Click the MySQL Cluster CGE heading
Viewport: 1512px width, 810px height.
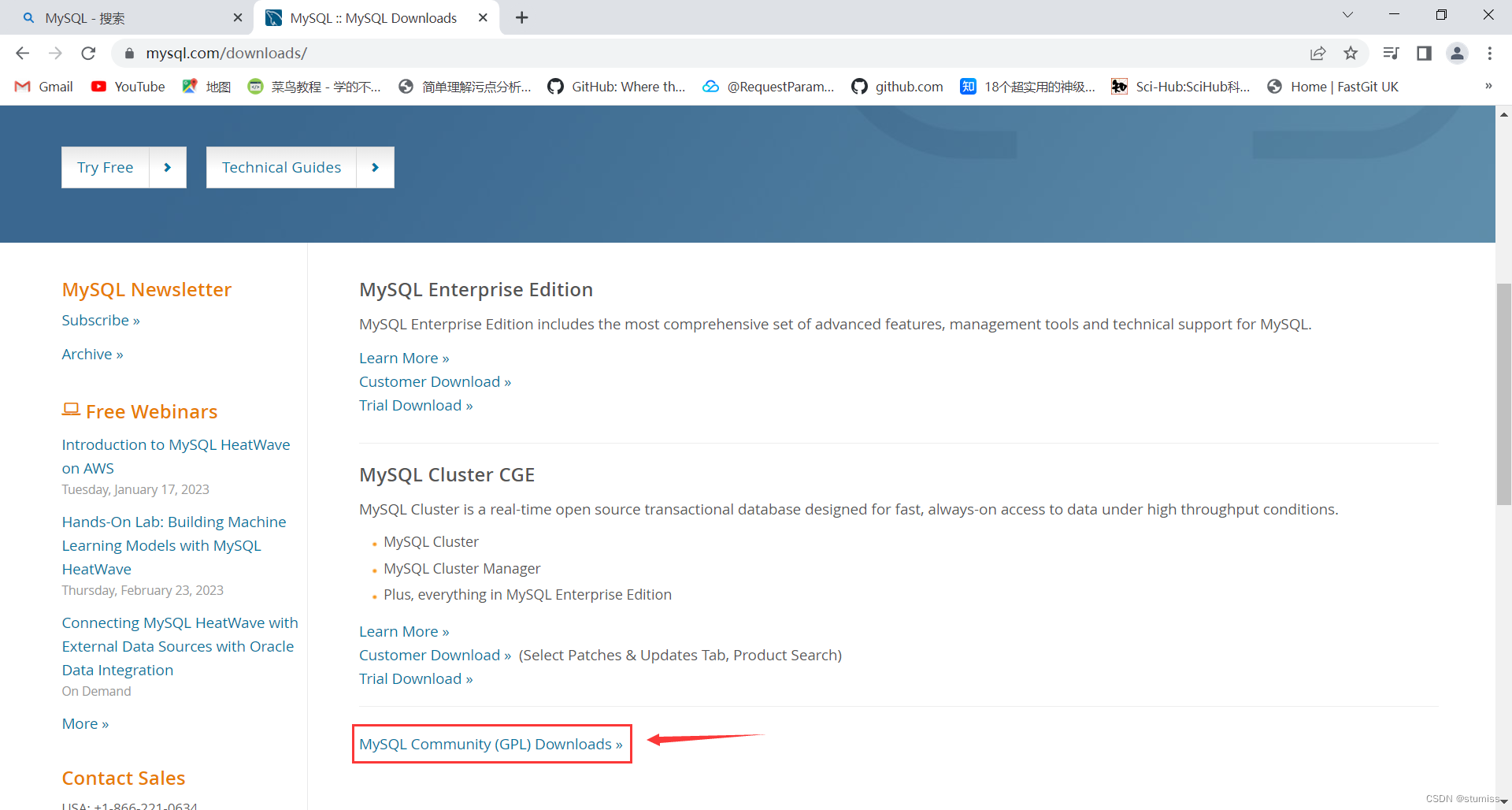[447, 474]
